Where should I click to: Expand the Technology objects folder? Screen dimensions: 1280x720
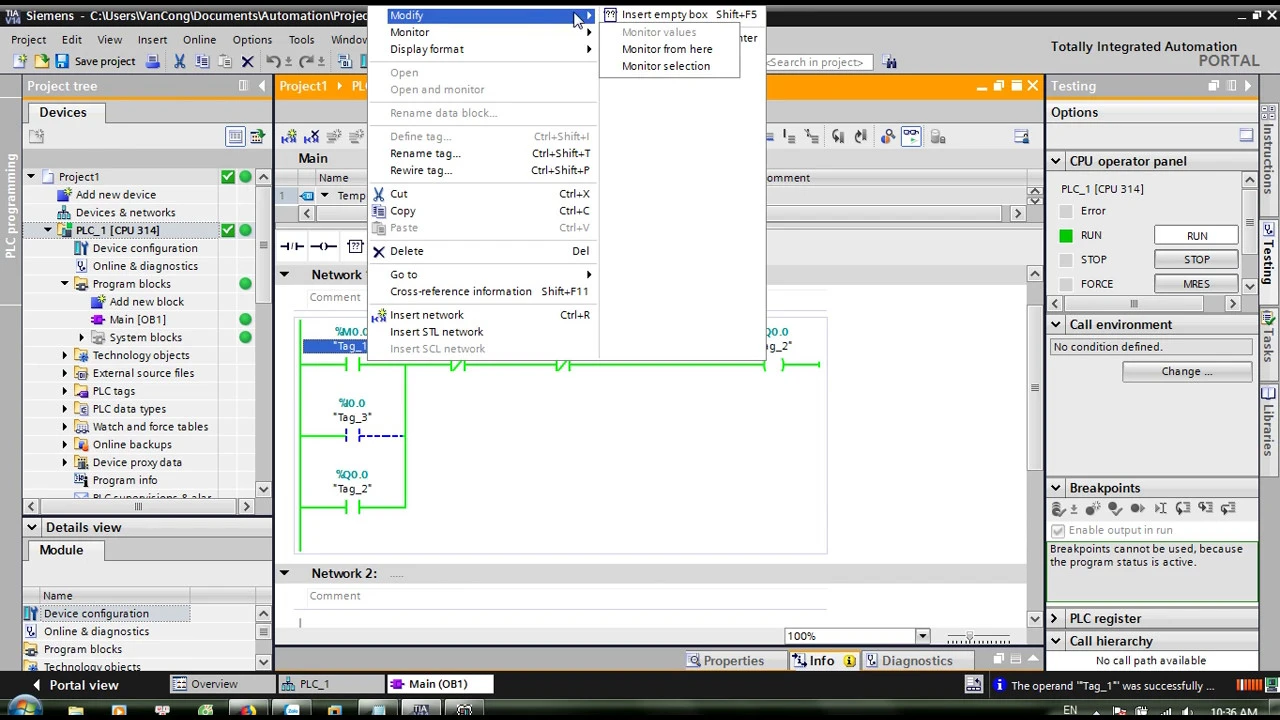click(65, 355)
